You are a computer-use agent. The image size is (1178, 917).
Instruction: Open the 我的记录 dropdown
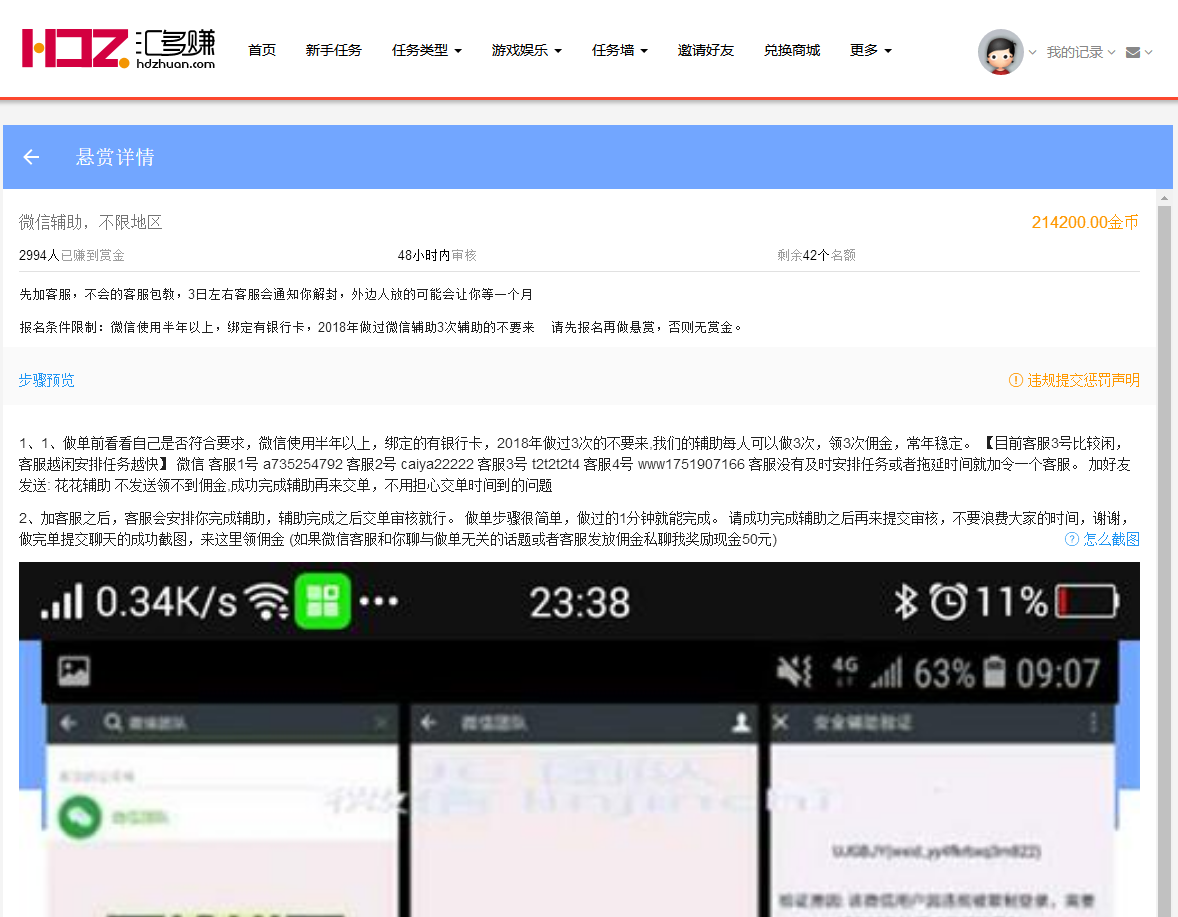click(1080, 53)
